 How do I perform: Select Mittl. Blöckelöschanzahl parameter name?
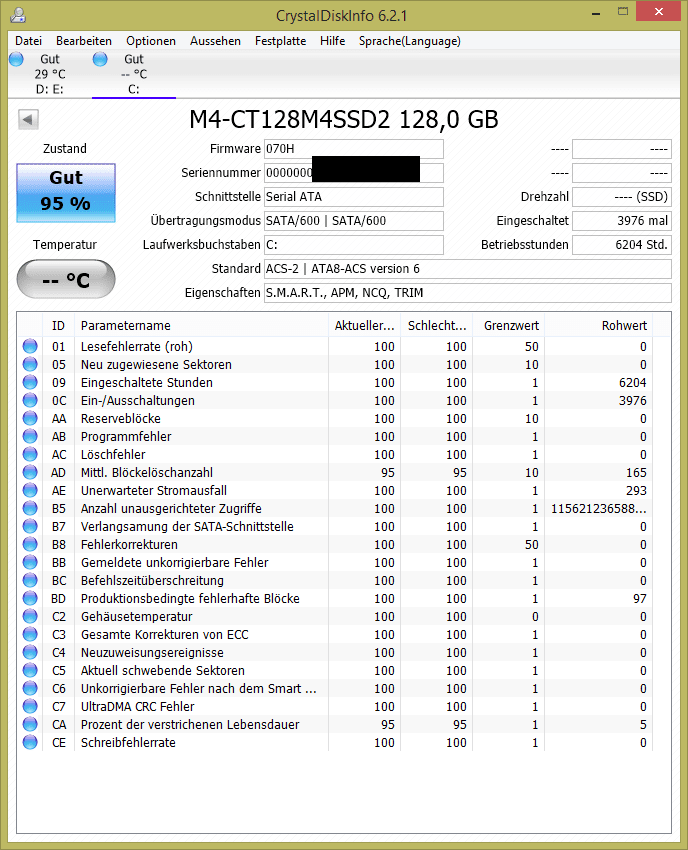[x=147, y=473]
